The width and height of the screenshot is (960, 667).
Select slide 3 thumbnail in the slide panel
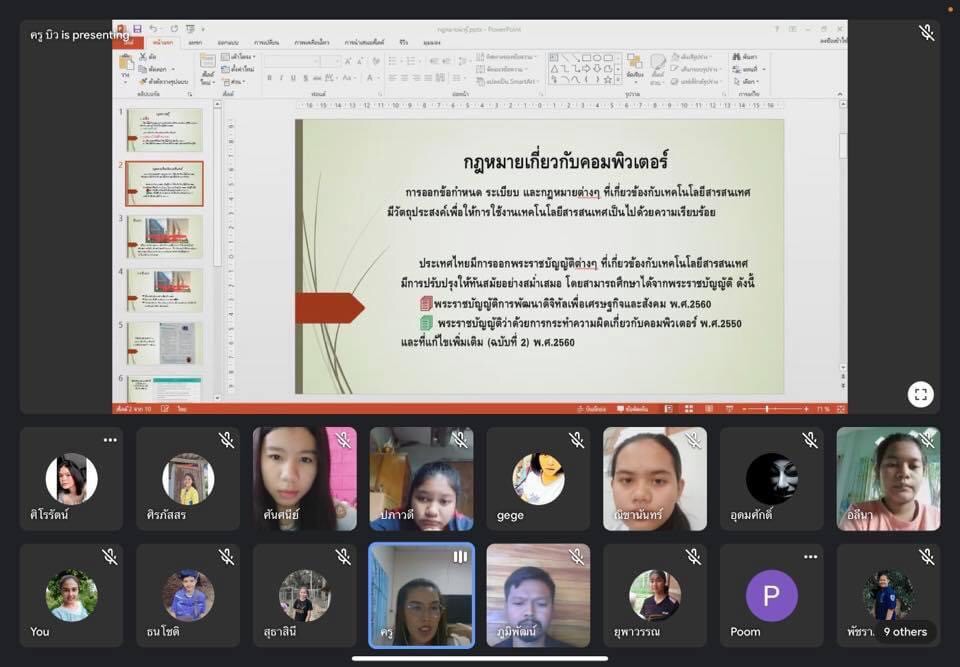pyautogui.click(x=164, y=236)
